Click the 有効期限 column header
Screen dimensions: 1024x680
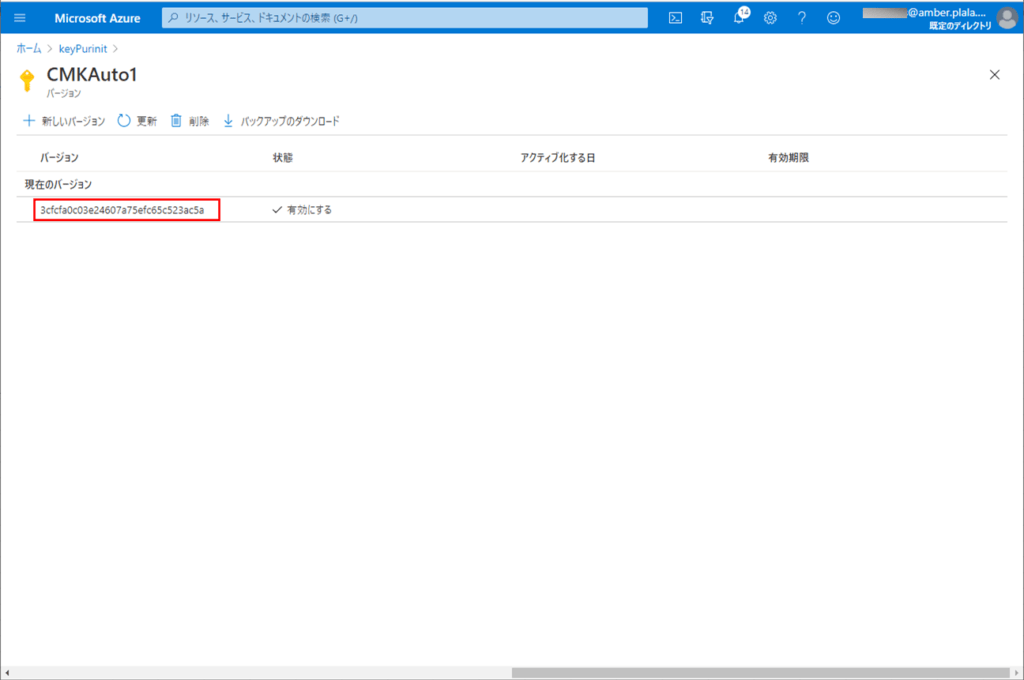pyautogui.click(x=788, y=157)
